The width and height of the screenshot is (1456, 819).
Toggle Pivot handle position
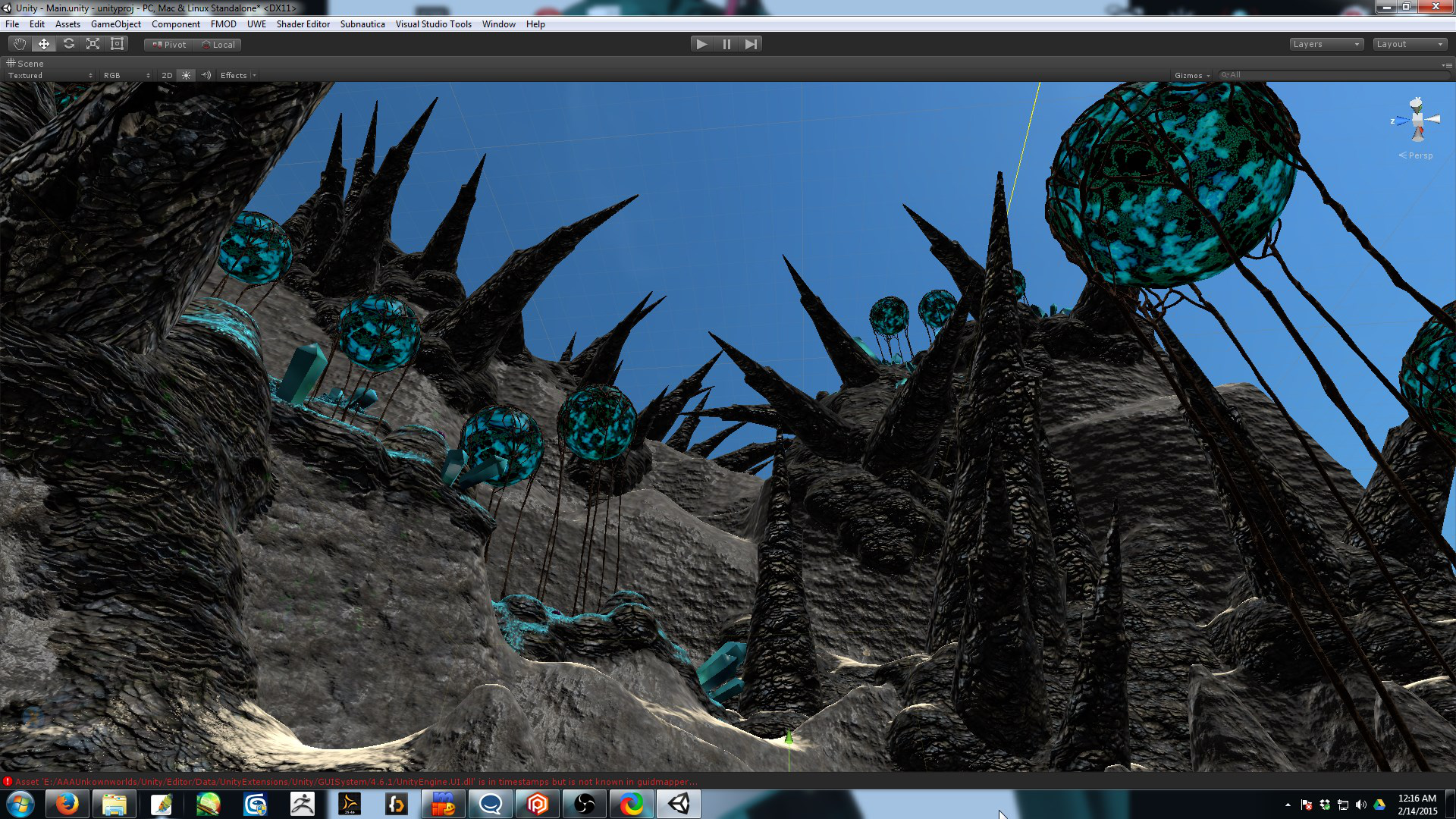coord(169,45)
